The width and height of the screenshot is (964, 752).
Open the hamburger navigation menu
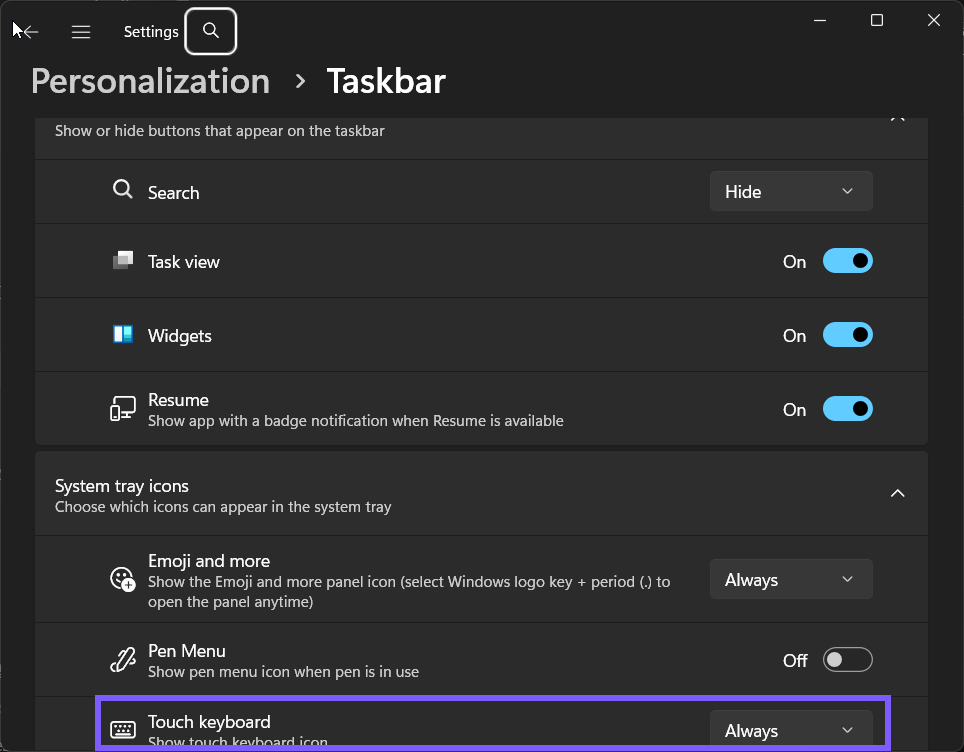click(x=81, y=31)
